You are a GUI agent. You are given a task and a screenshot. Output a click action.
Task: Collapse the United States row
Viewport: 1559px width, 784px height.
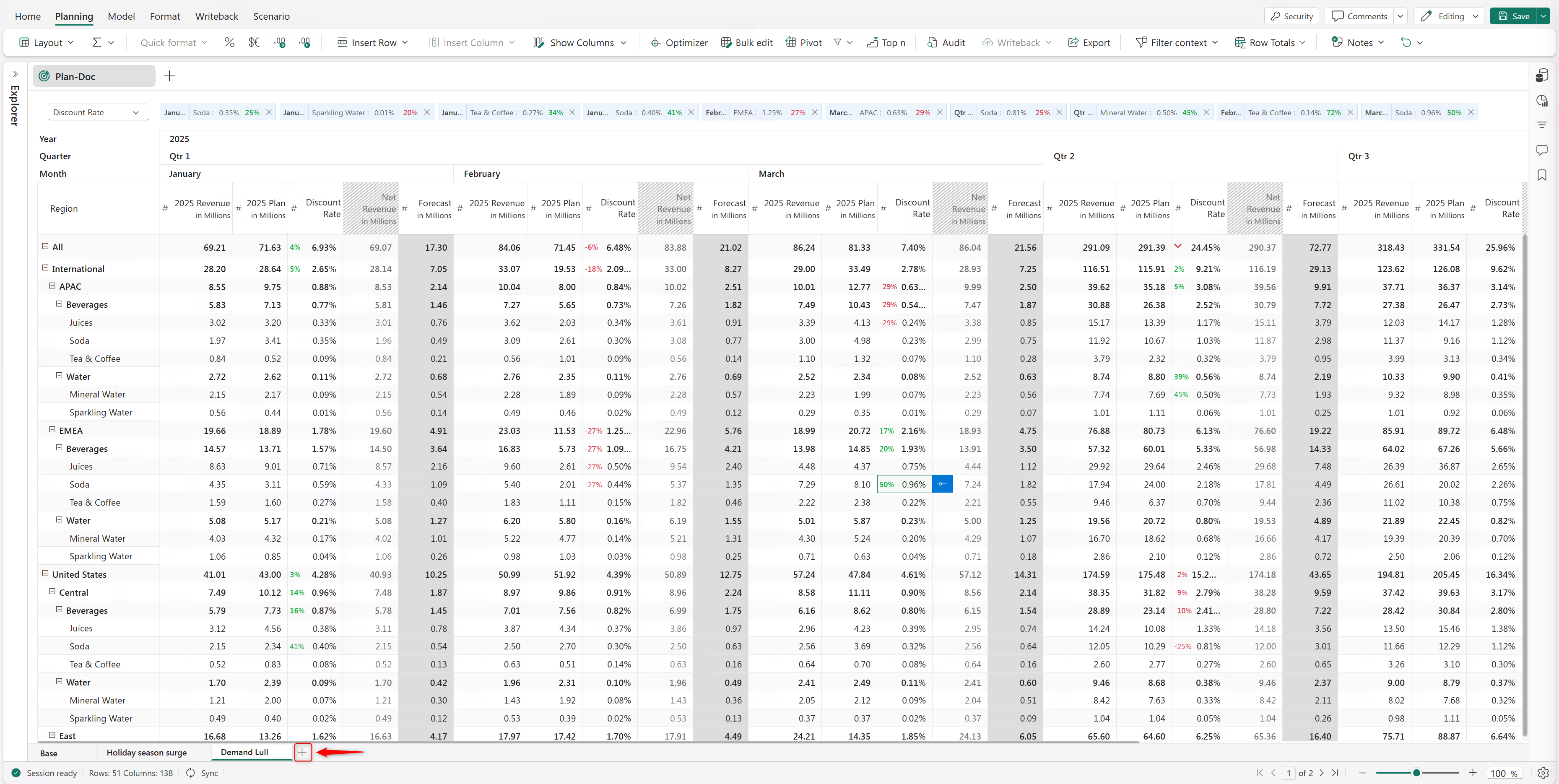pyautogui.click(x=45, y=574)
